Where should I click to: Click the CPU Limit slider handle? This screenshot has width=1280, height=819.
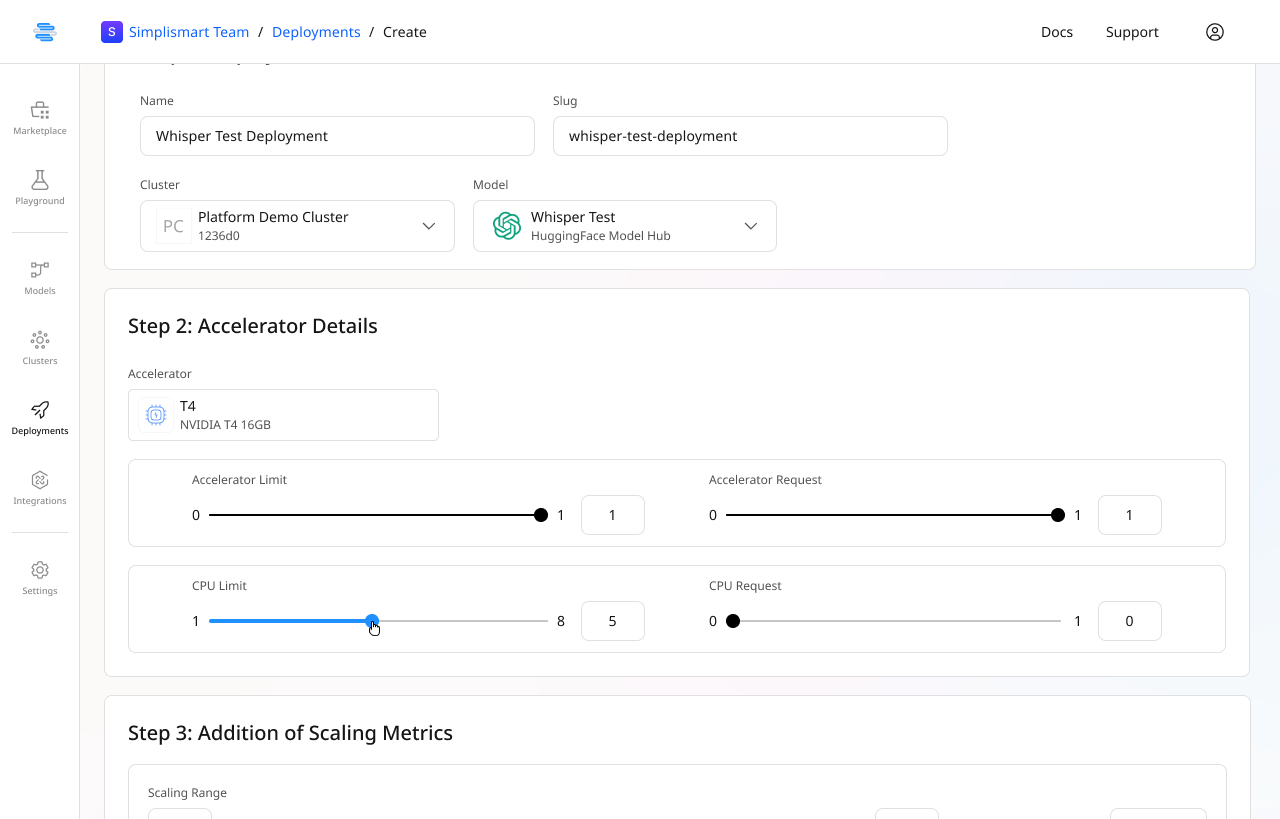372,621
